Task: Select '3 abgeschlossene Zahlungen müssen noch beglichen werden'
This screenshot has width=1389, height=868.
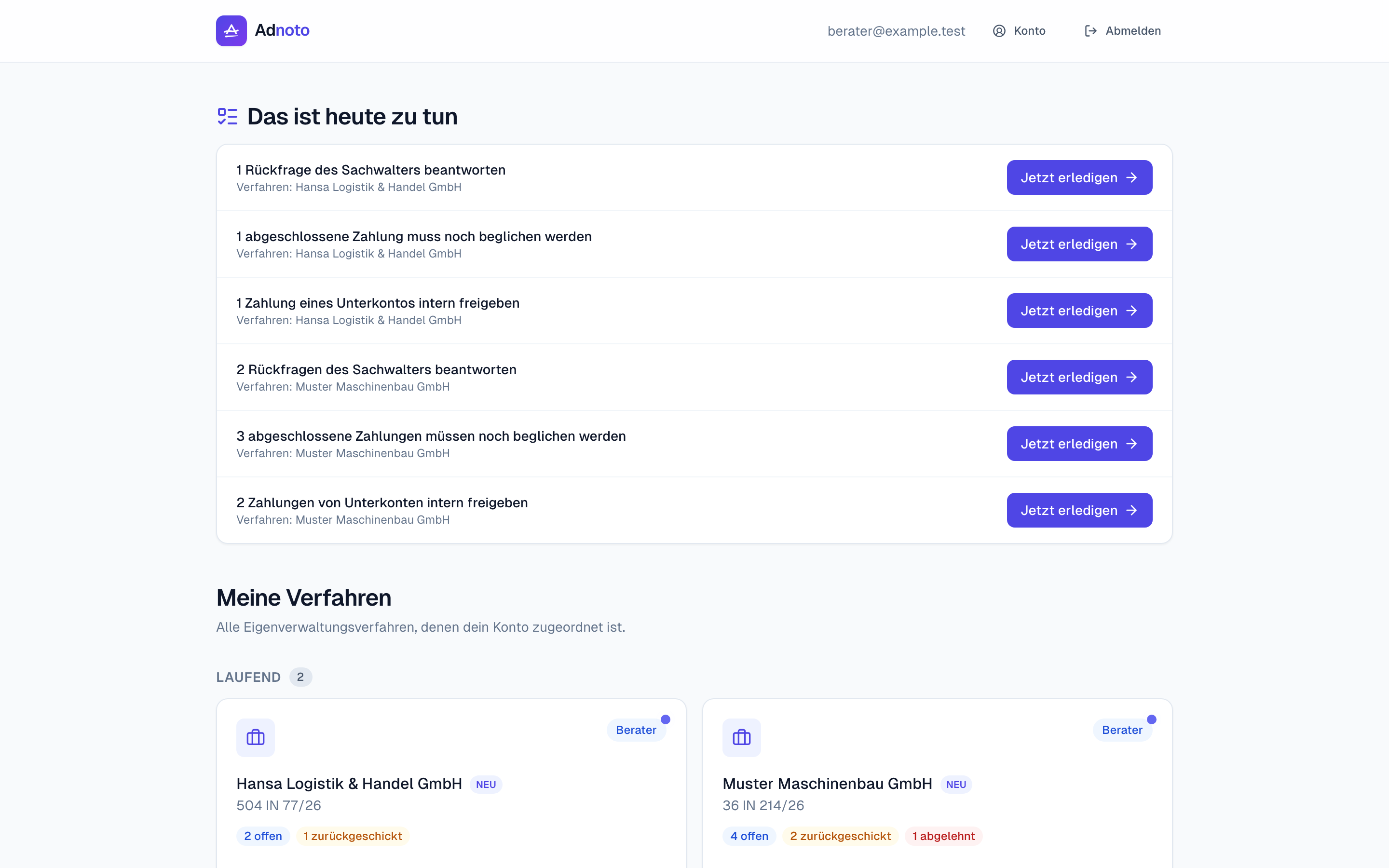Action: click(x=431, y=436)
